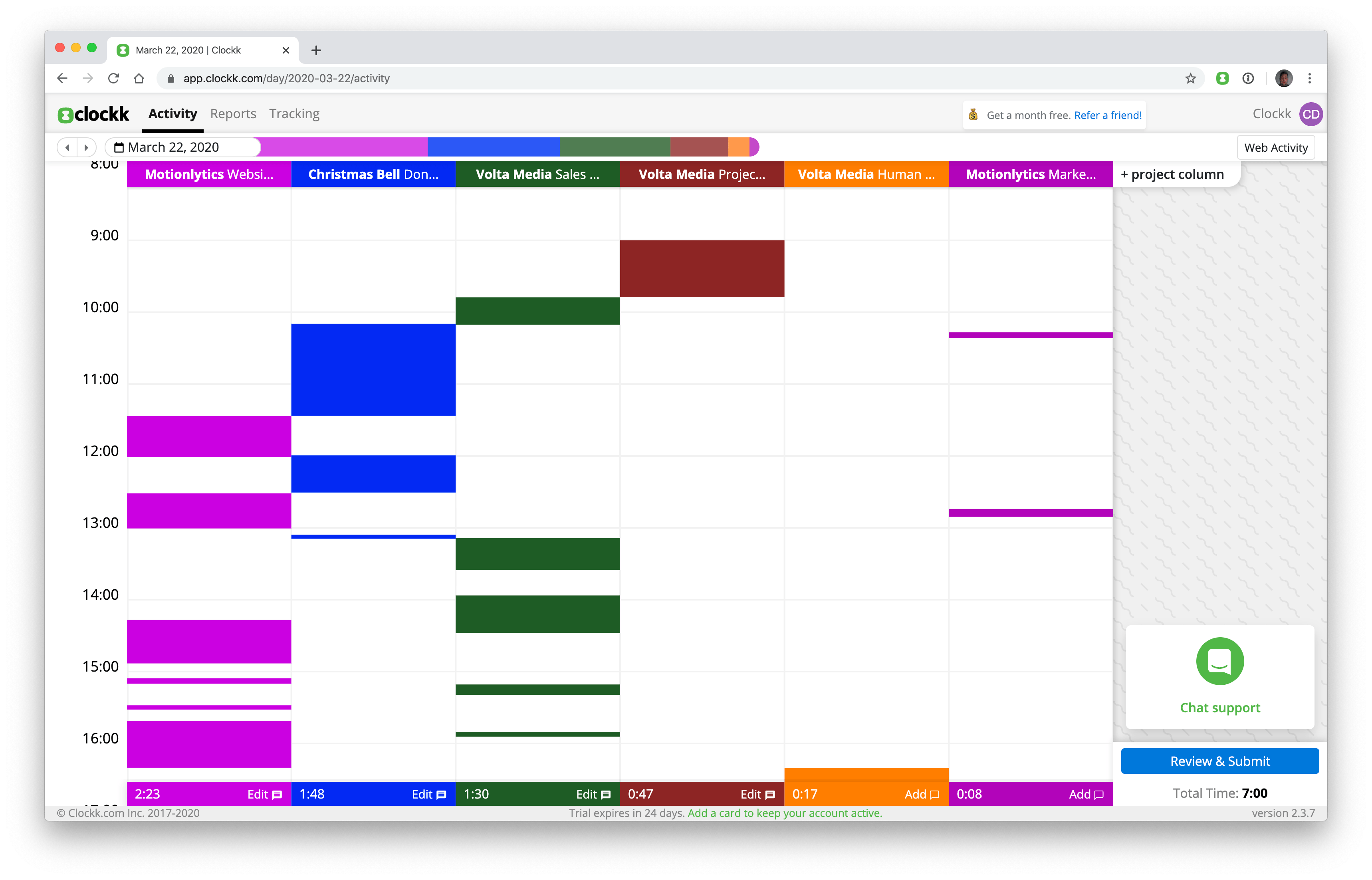
Task: Open the Christmas Bell column header
Action: click(373, 174)
